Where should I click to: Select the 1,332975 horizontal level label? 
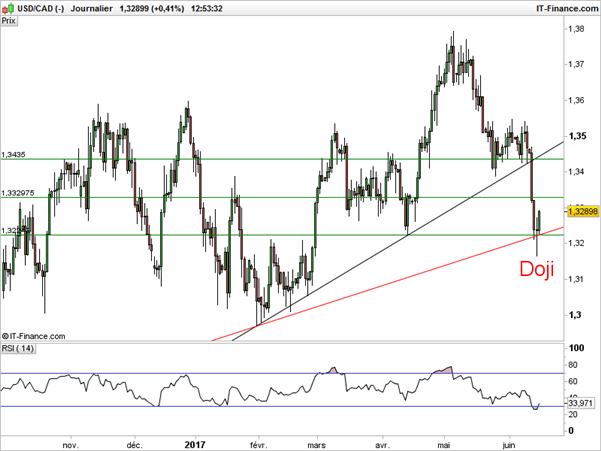point(18,193)
